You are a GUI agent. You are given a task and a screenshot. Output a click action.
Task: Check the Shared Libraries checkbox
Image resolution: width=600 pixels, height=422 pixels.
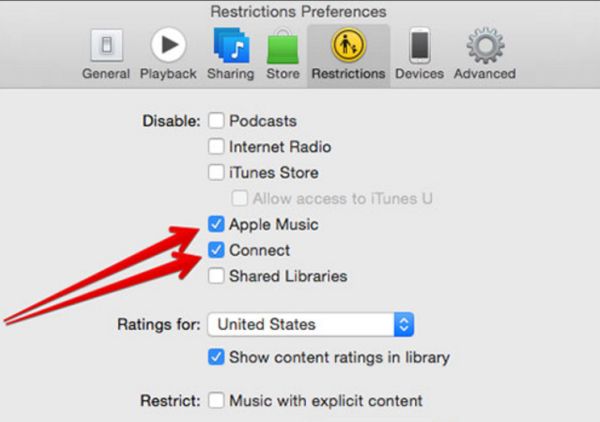coord(216,276)
